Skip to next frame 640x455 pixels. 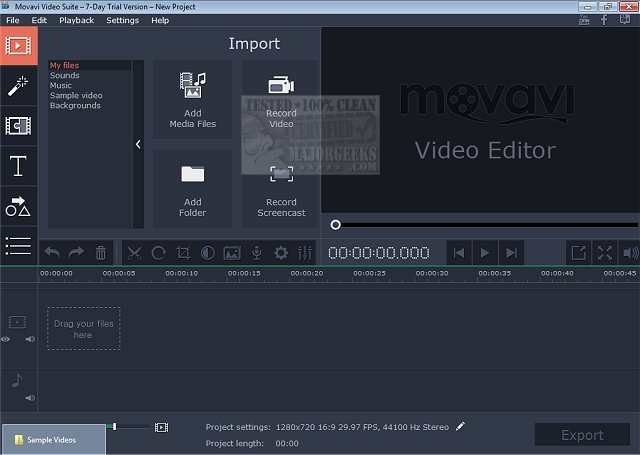tap(511, 253)
